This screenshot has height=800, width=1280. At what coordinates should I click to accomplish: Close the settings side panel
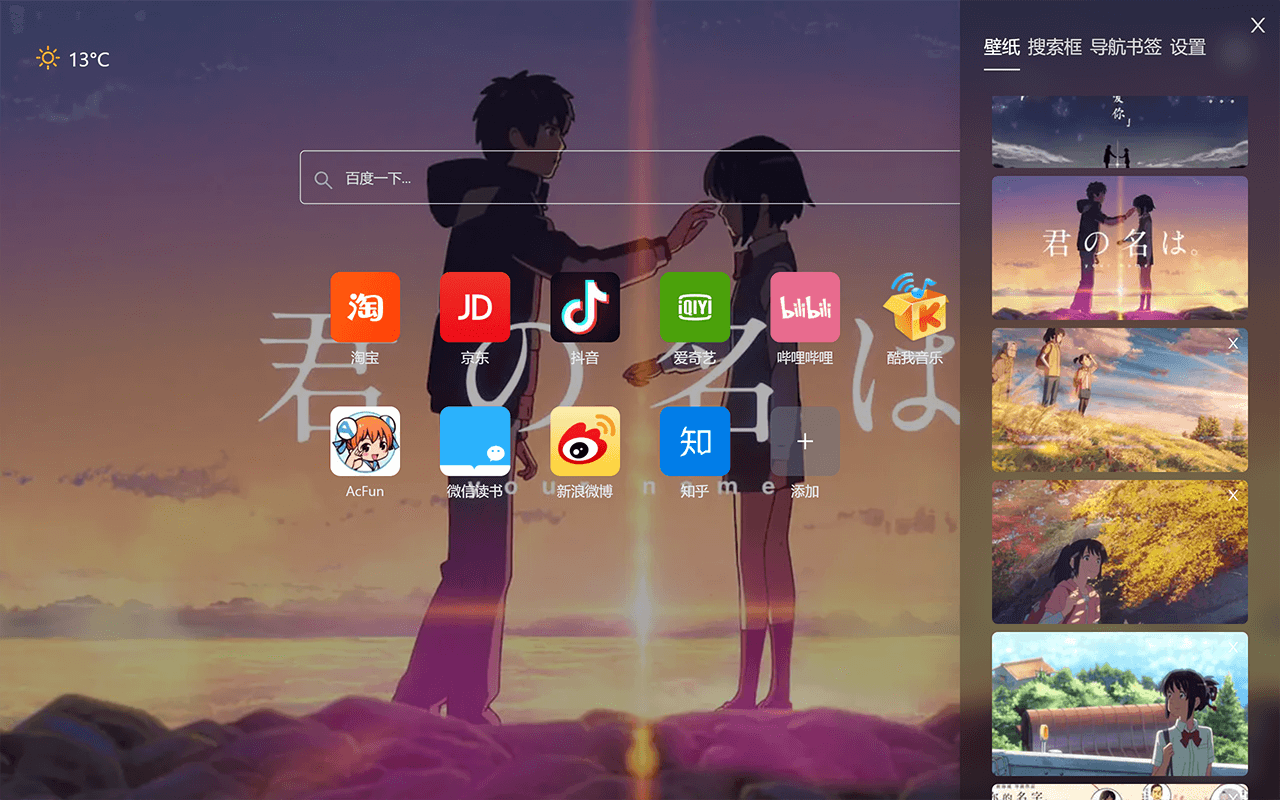pyautogui.click(x=1258, y=25)
